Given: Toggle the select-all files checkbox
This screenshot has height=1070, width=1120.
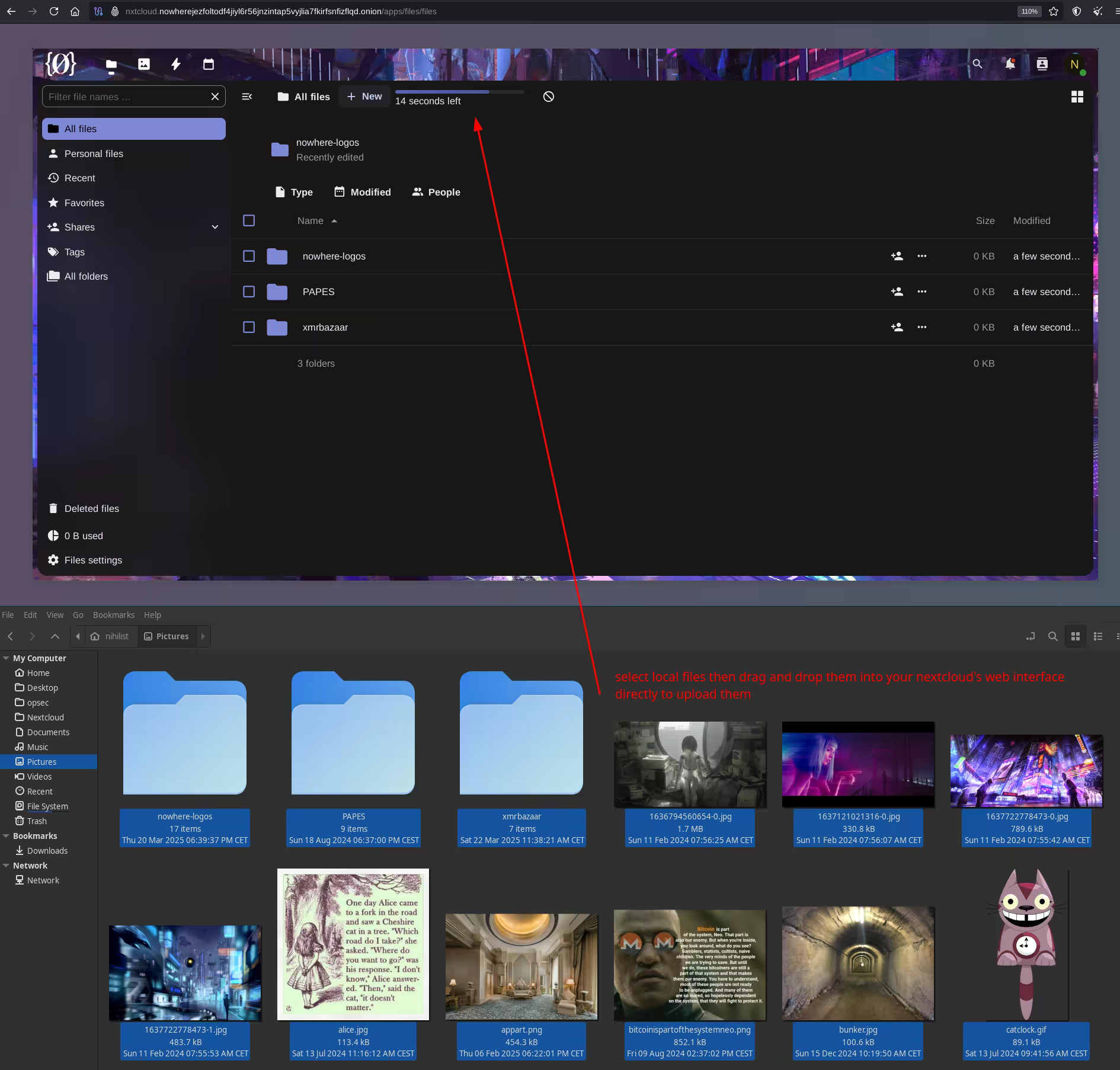Looking at the screenshot, I should [249, 220].
